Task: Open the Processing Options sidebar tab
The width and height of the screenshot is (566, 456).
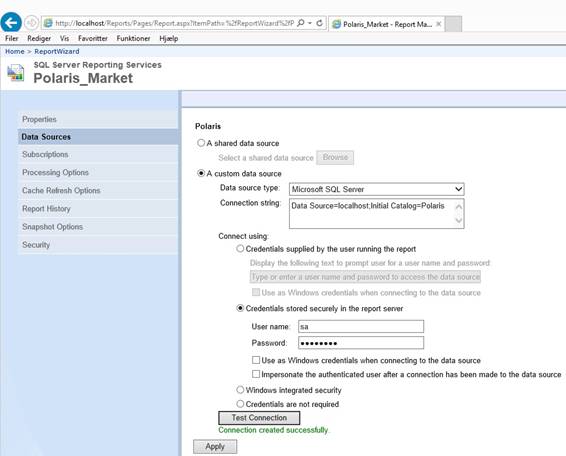Action: pos(98,173)
